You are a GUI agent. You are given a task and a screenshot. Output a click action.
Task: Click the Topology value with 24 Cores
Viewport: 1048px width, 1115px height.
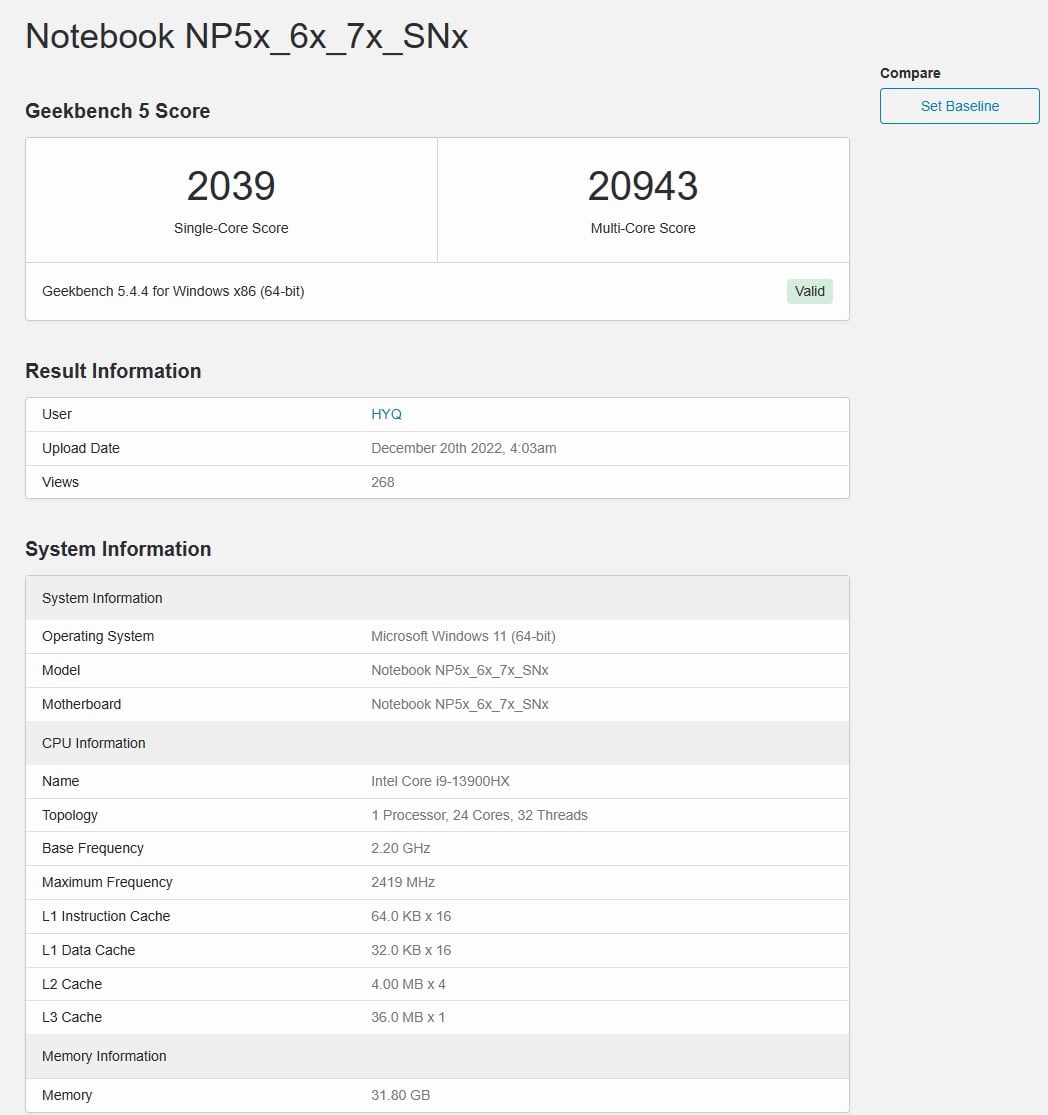click(x=479, y=815)
